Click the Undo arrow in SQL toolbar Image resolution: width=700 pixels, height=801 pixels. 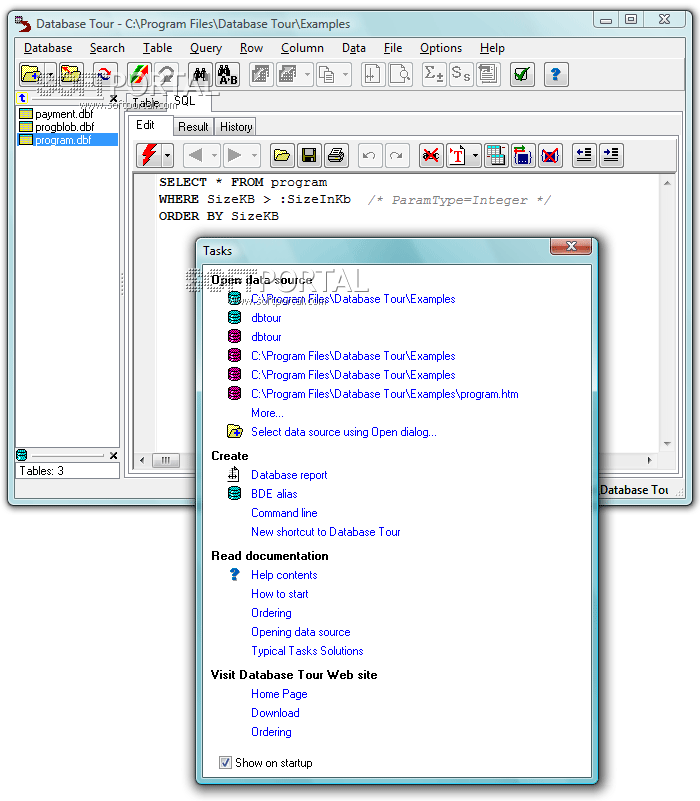tap(369, 155)
